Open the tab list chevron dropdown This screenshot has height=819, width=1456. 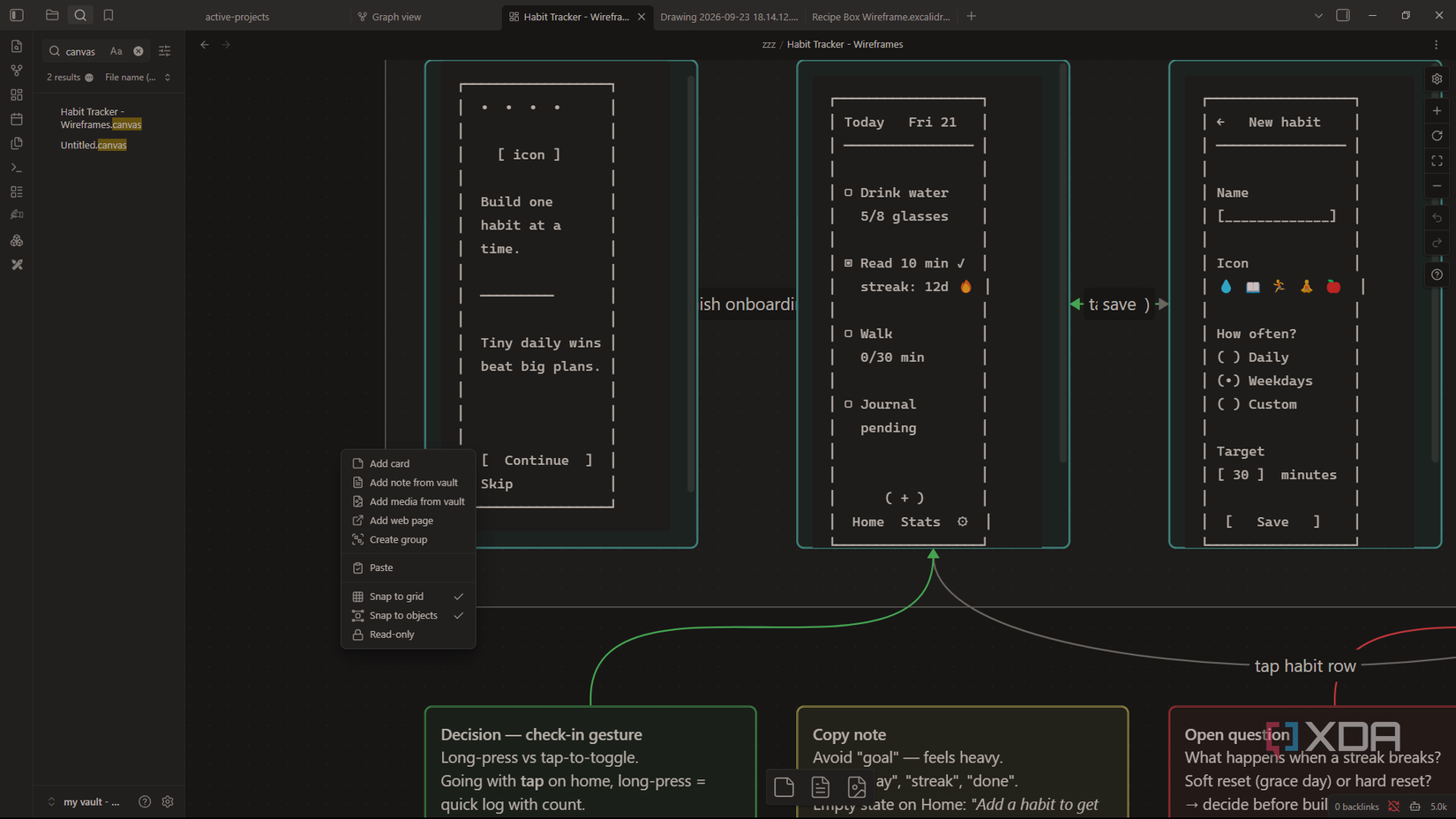(x=1318, y=16)
